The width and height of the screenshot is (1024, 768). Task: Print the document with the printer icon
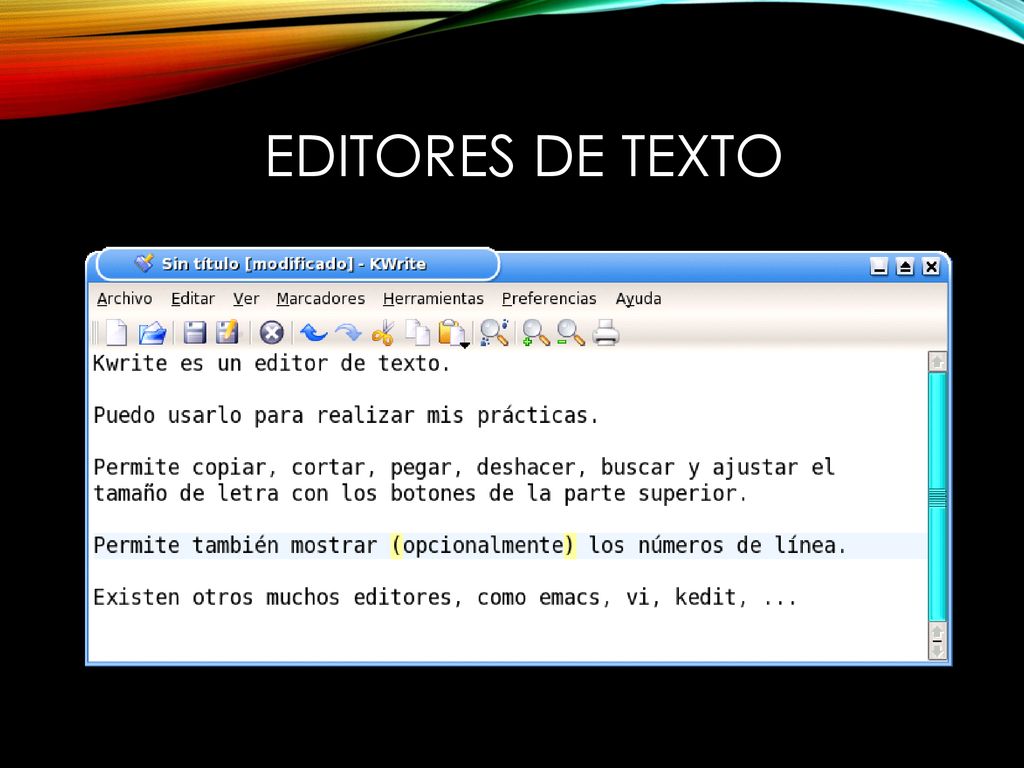[x=605, y=332]
